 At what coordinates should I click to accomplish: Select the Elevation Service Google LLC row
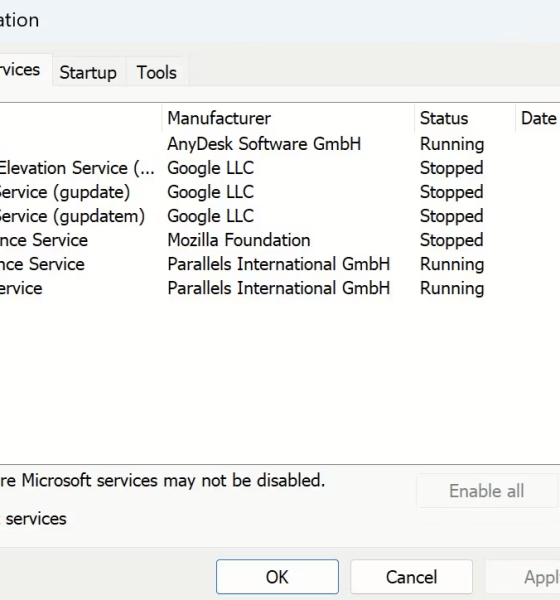(280, 168)
